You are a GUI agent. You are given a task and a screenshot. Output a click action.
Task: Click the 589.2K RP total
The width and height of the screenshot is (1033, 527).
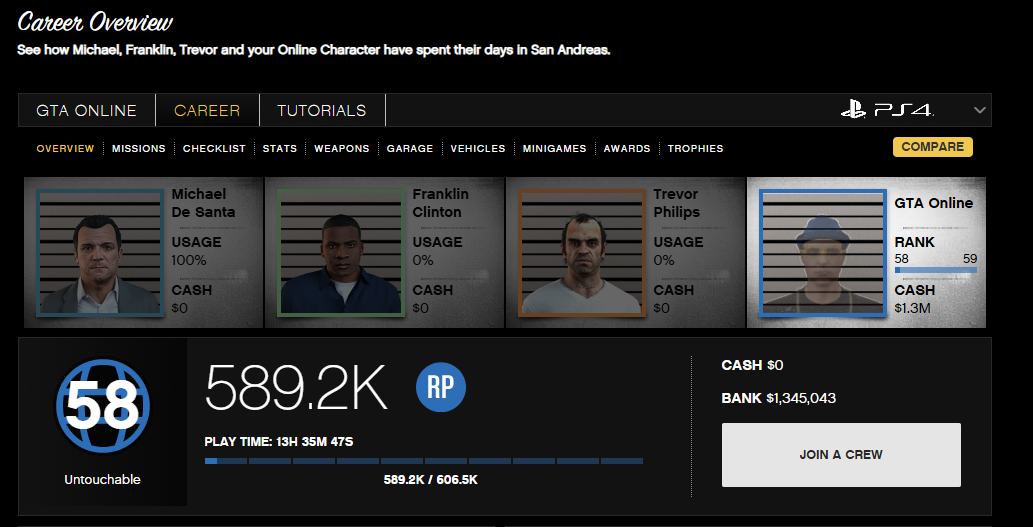(296, 387)
